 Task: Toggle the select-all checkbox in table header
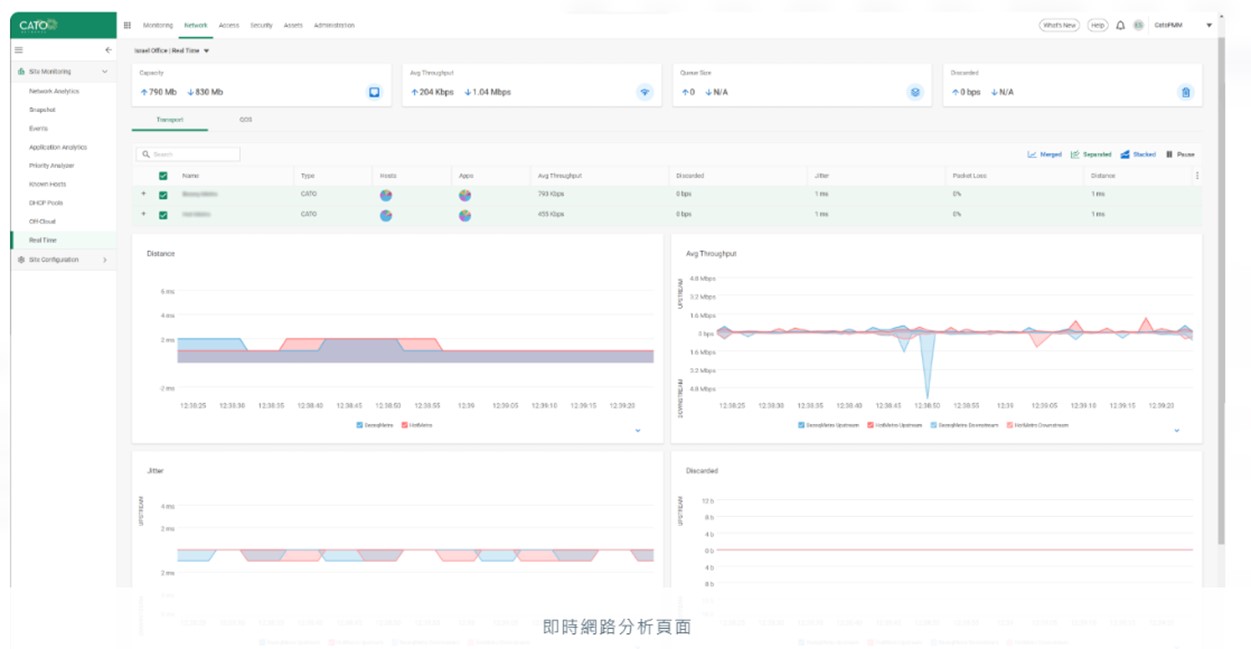point(163,176)
